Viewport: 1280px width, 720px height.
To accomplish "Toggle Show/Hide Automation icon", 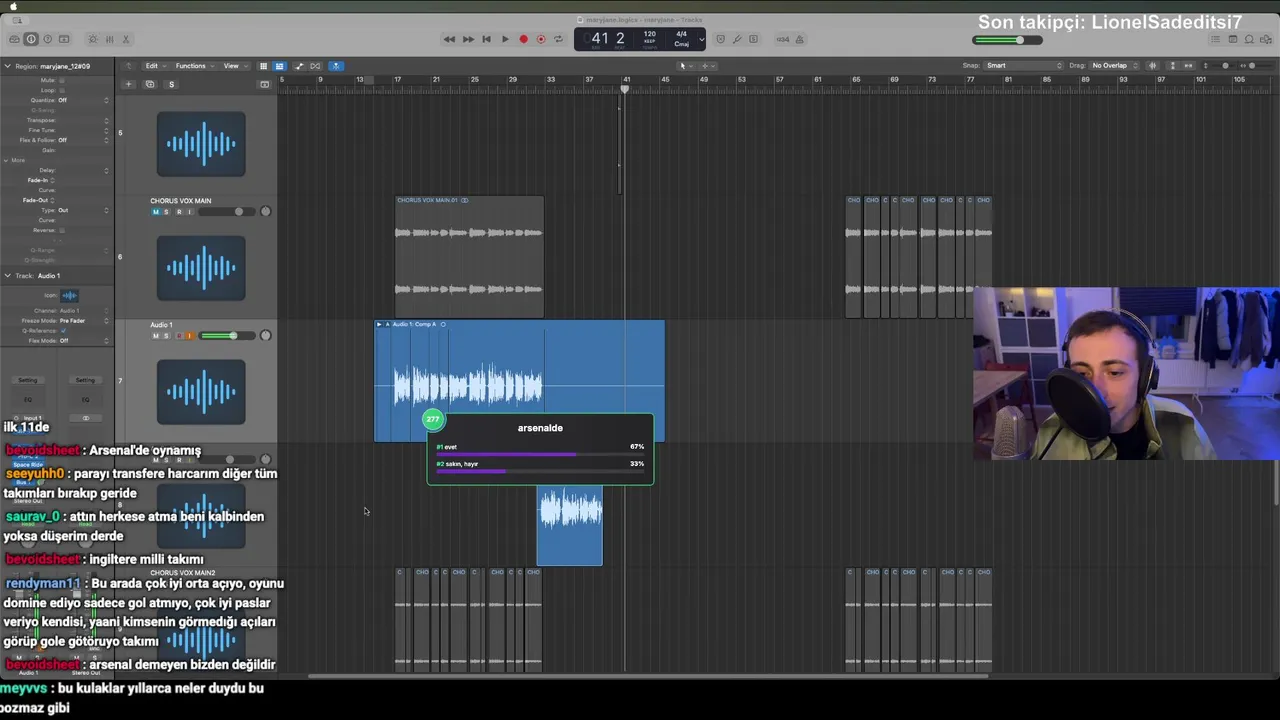I will coord(299,66).
